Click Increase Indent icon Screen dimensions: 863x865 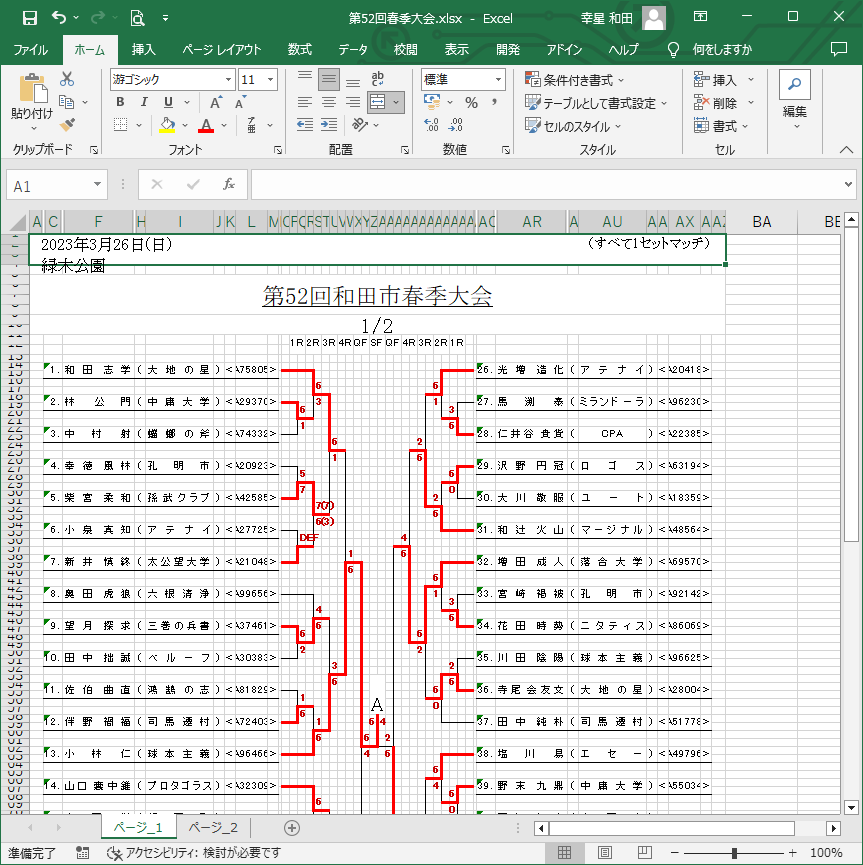pyautogui.click(x=329, y=125)
